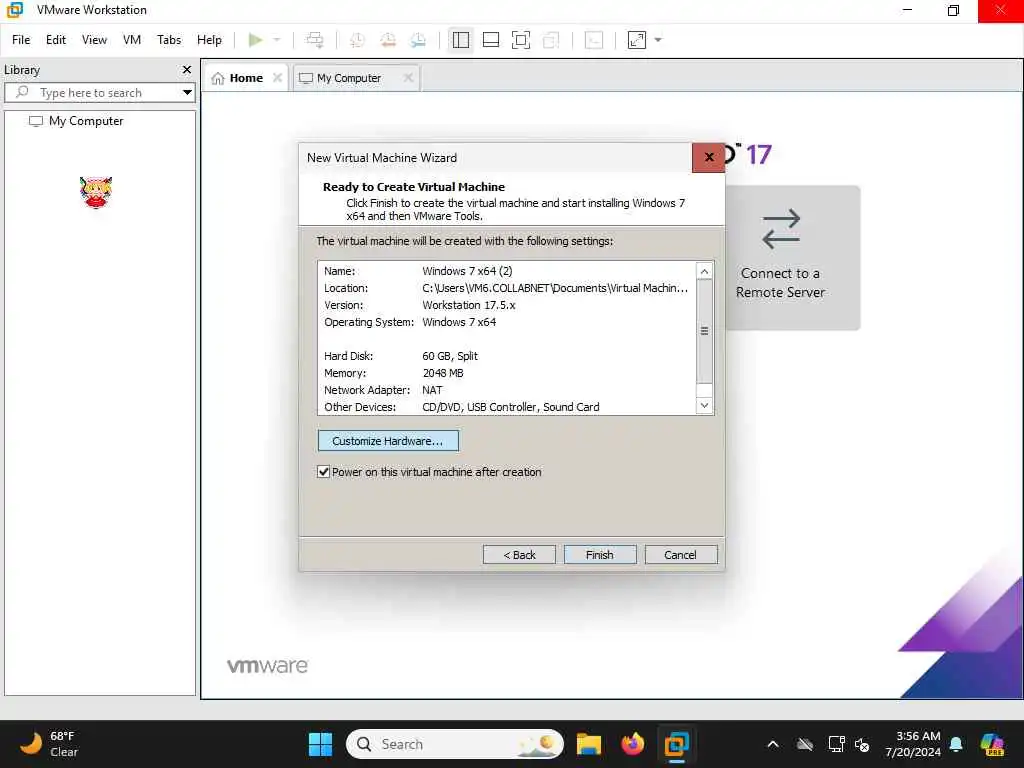Click the settings list scrollbar thumb
1024x768 pixels.
tap(704, 331)
